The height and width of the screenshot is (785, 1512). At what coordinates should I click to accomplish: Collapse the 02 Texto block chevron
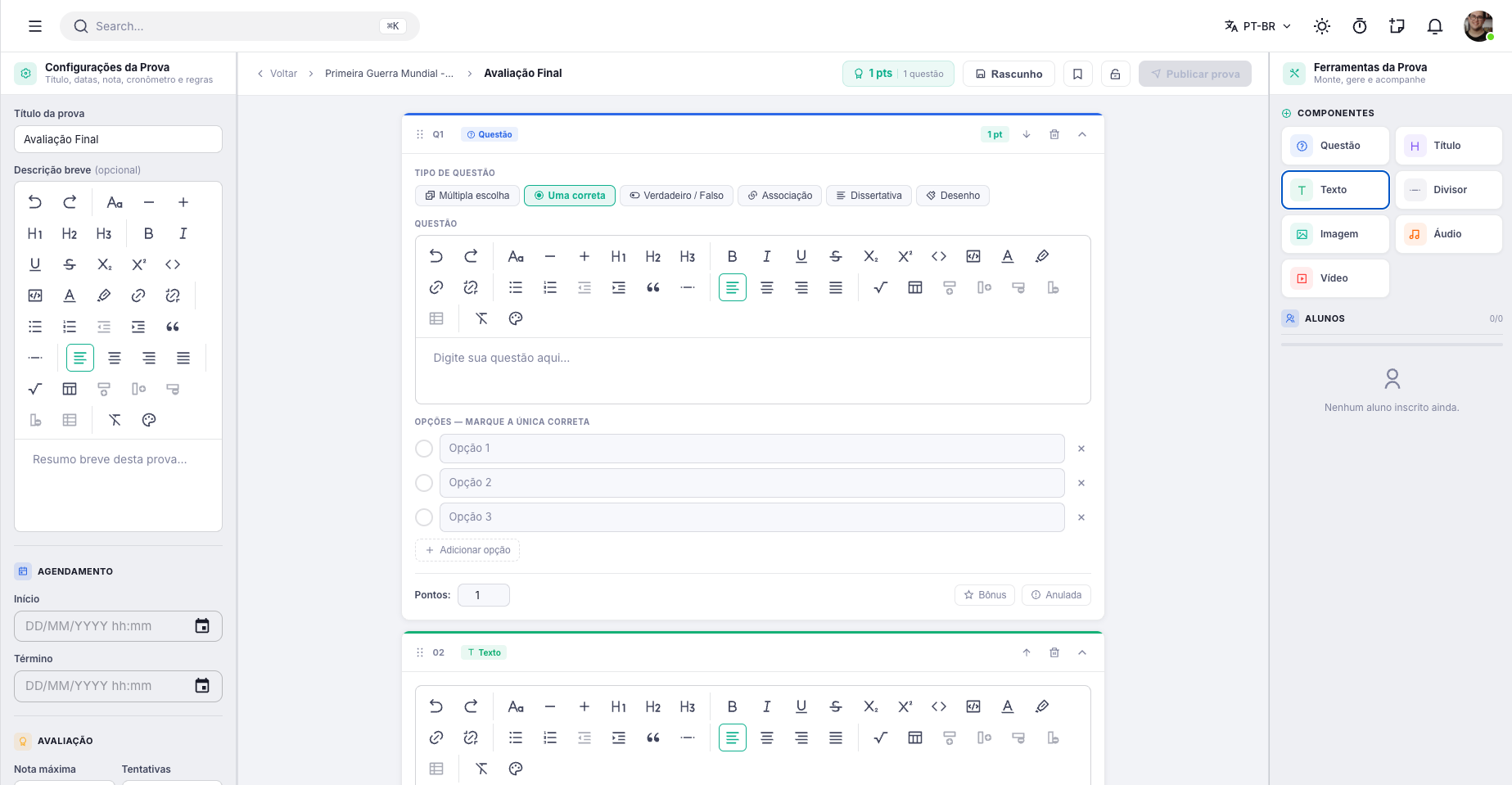[x=1082, y=652]
